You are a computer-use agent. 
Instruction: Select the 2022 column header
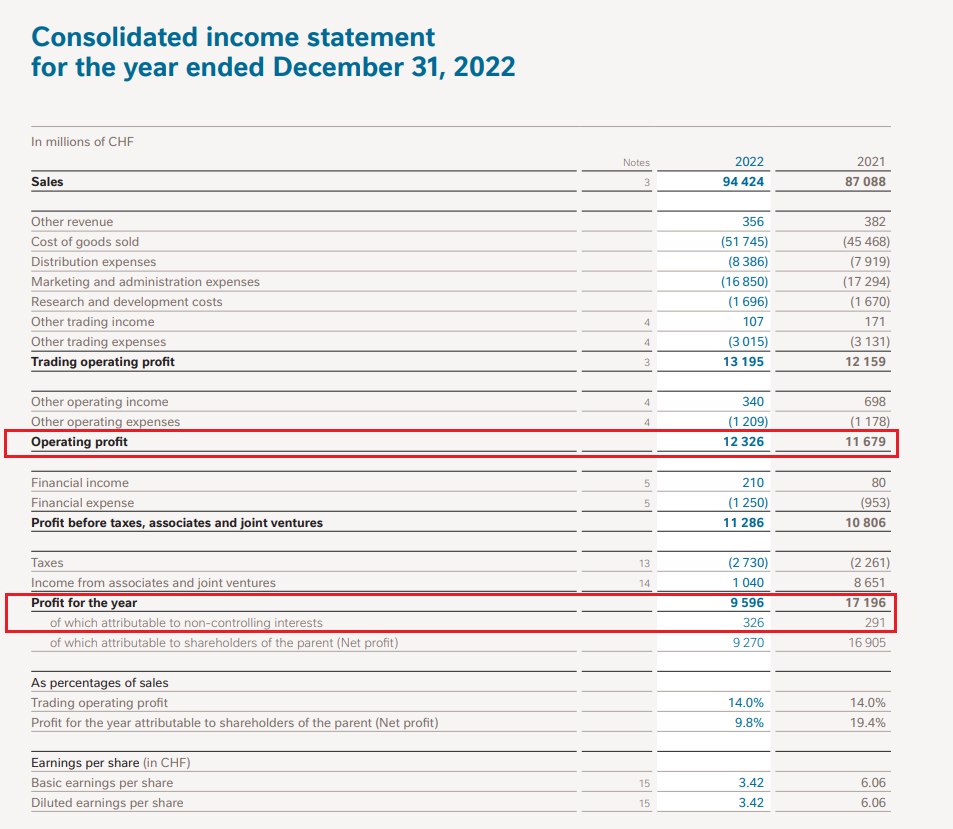[x=749, y=162]
